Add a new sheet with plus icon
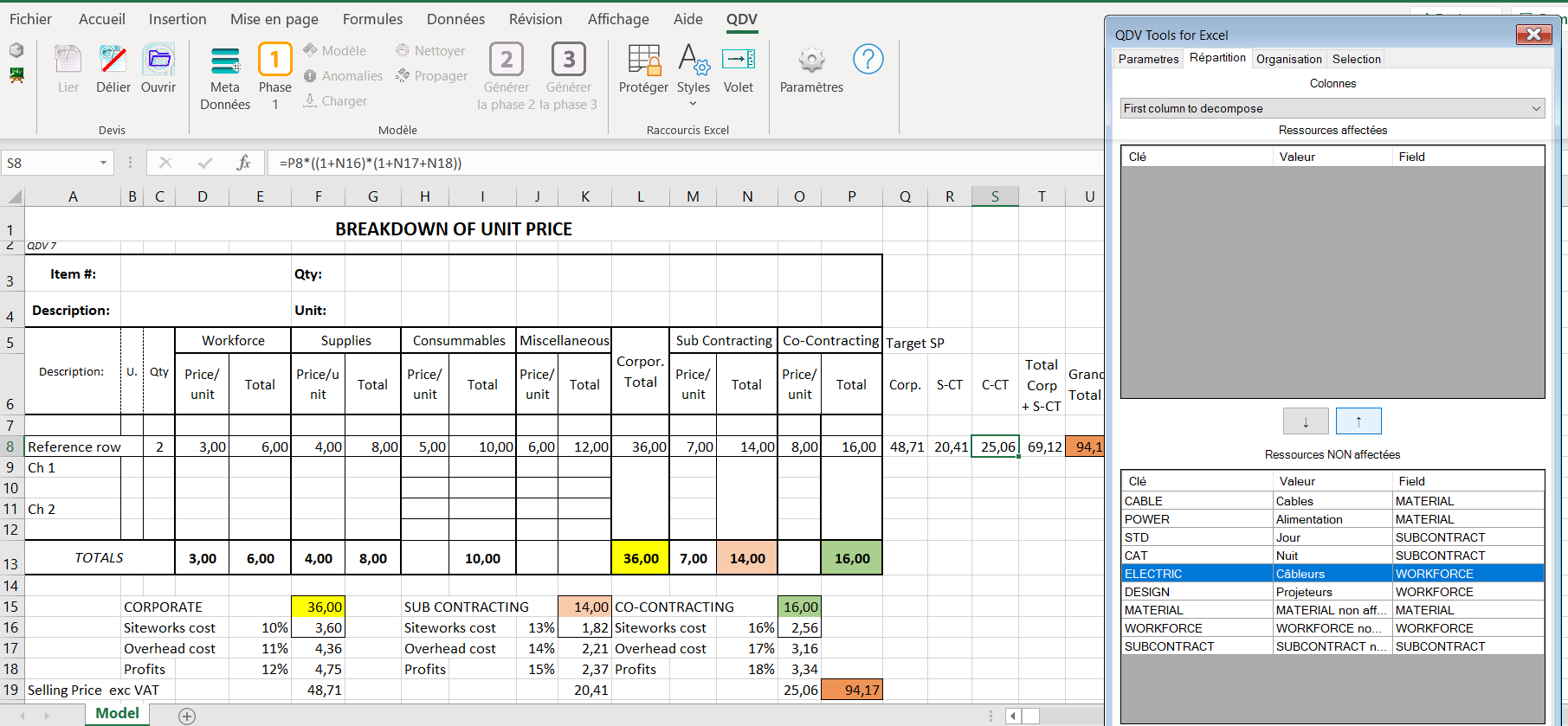This screenshot has width=1568, height=726. click(187, 716)
